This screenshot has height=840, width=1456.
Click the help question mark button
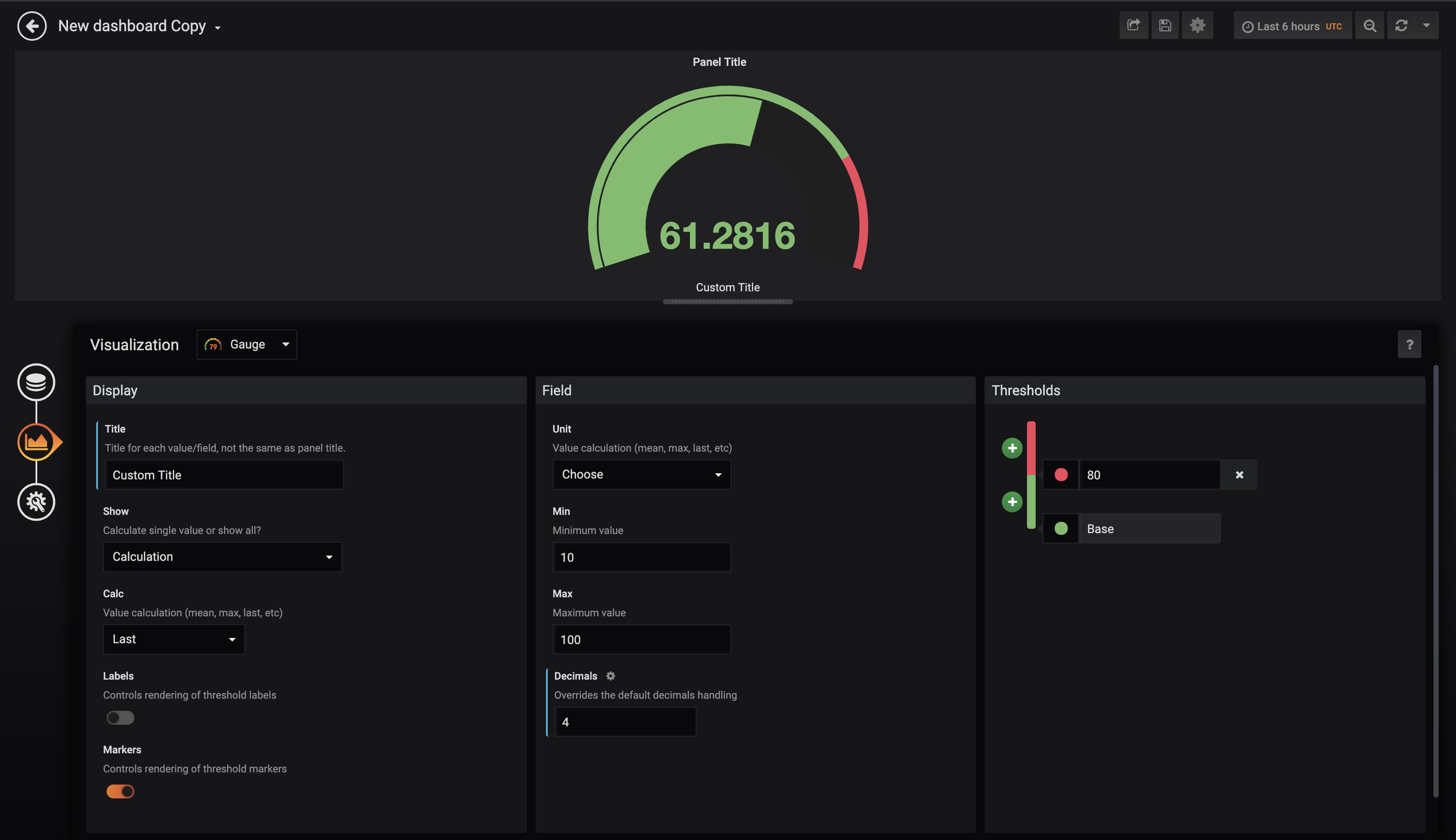1409,344
